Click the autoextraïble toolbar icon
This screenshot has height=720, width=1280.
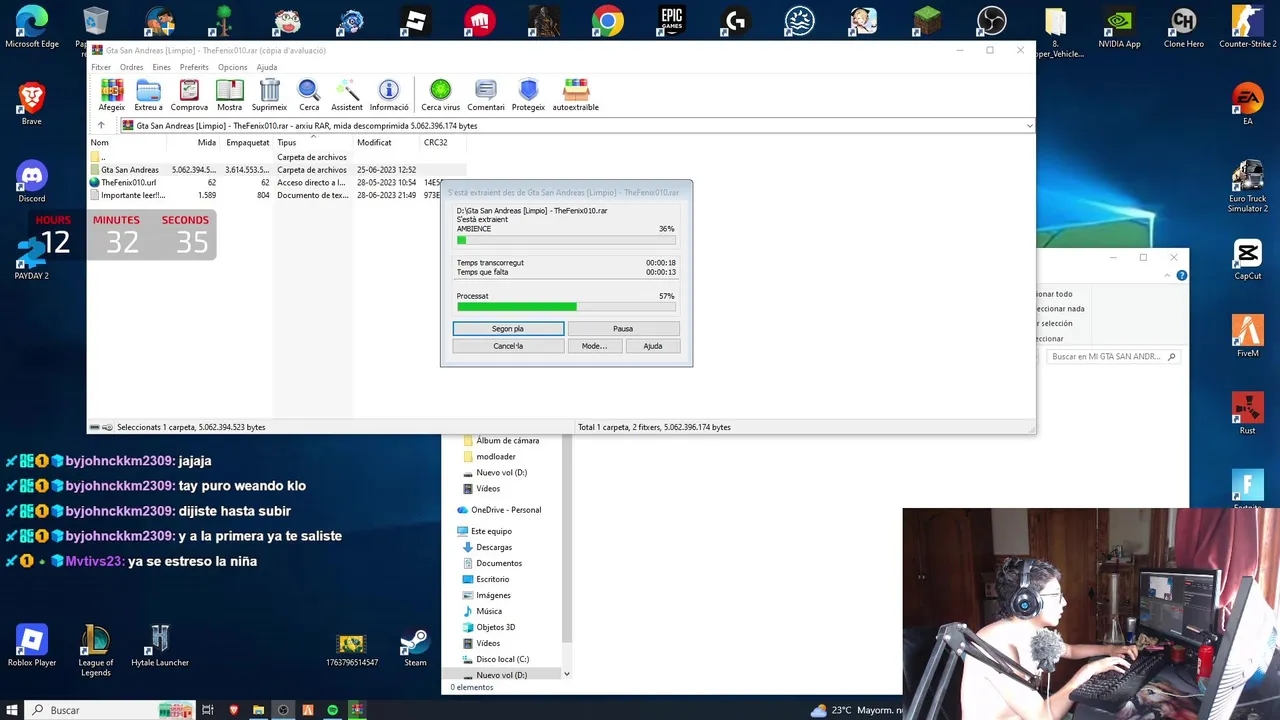576,95
